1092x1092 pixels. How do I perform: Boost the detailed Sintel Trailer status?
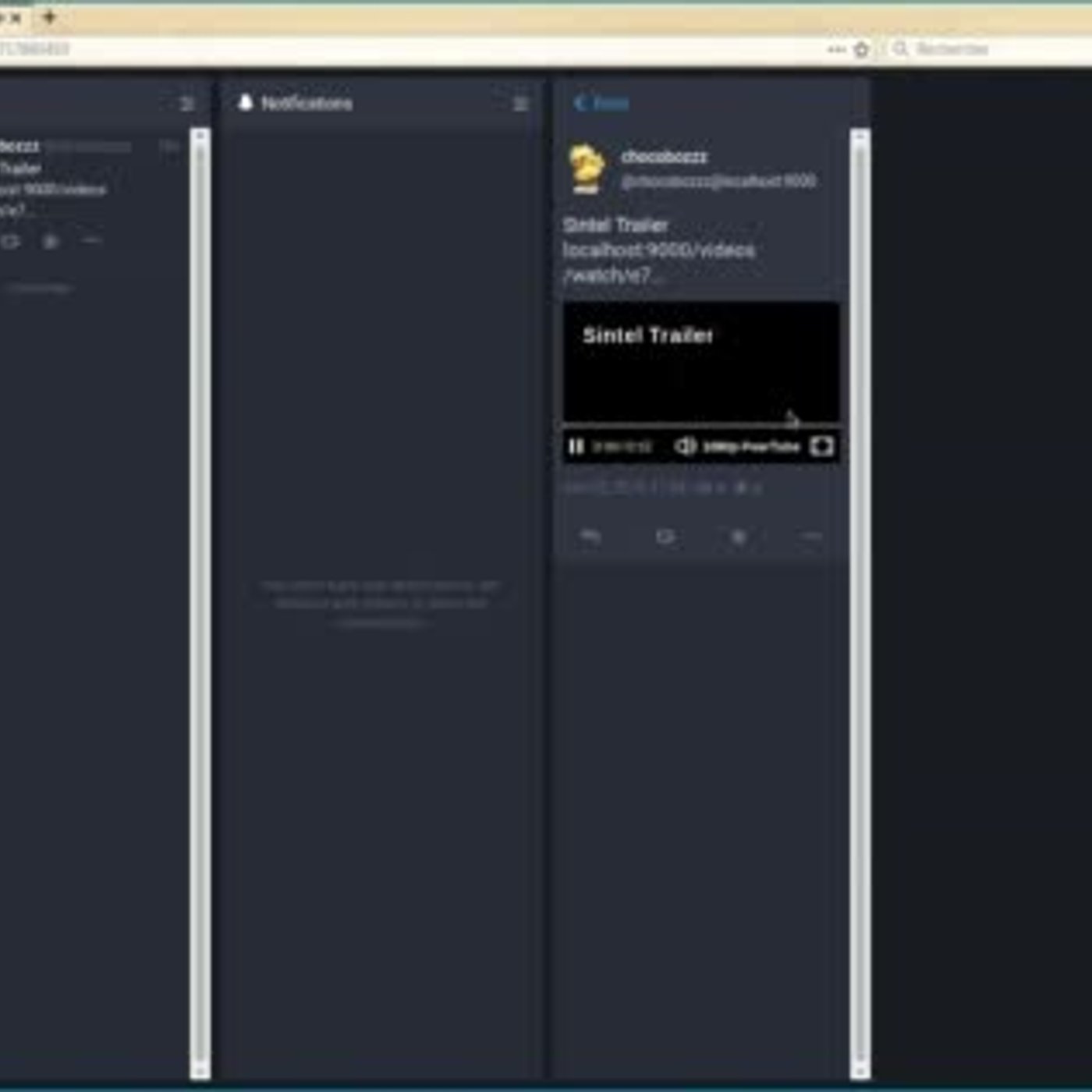point(665,537)
